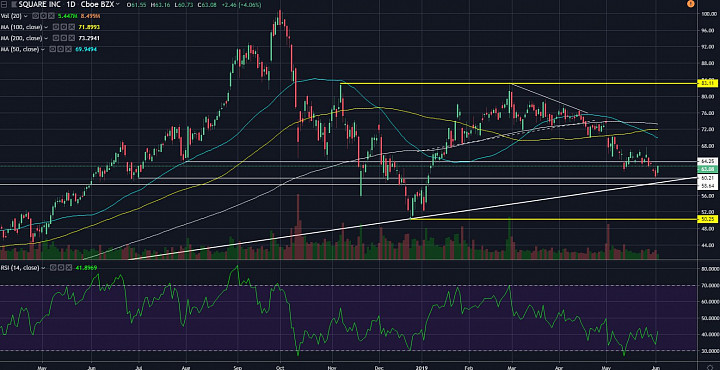Click the Sep label on the time axis
This screenshot has height=370, width=720.
click(x=237, y=367)
